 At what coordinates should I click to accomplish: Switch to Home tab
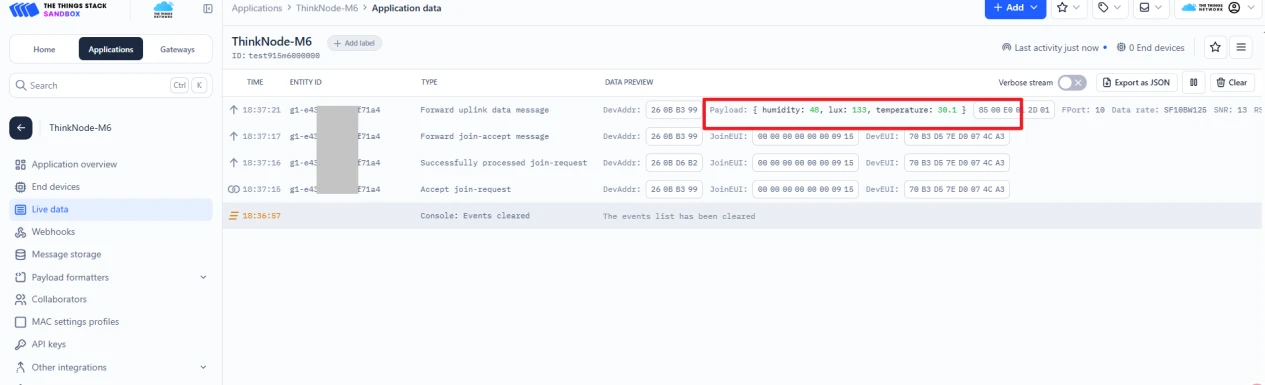click(44, 49)
